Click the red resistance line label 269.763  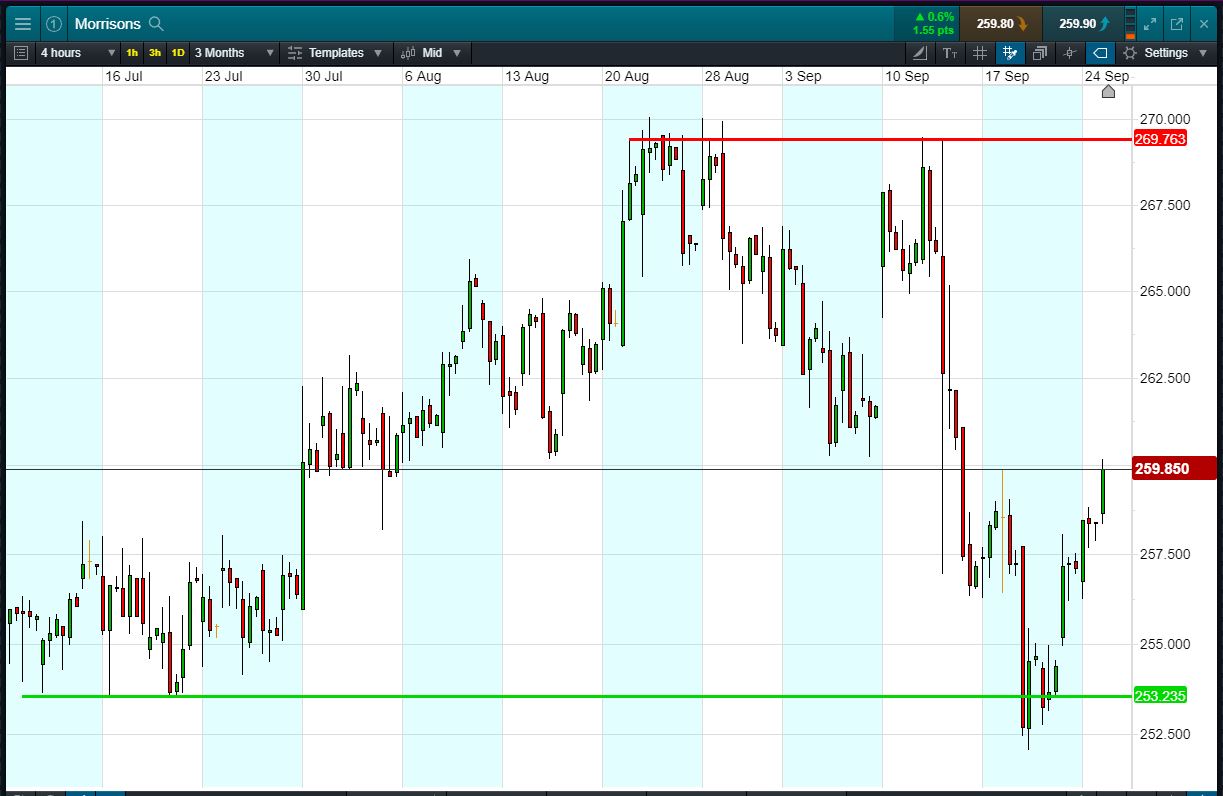[x=1160, y=139]
